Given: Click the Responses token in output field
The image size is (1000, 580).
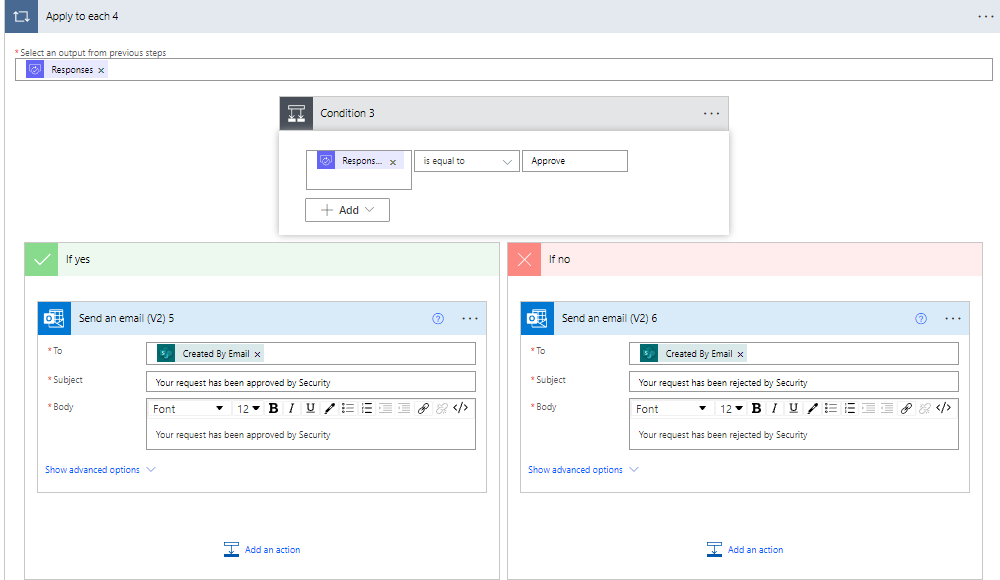Looking at the screenshot, I should click(66, 70).
